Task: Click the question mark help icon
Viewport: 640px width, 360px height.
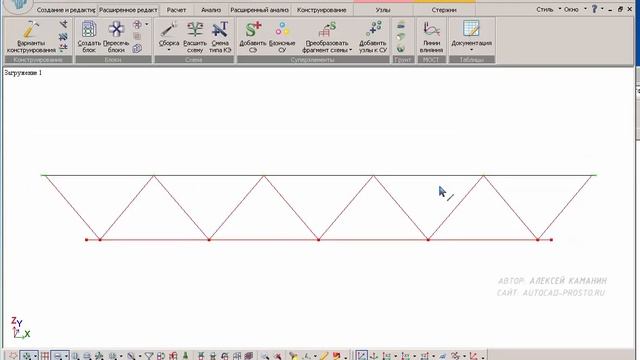Action: click(594, 9)
